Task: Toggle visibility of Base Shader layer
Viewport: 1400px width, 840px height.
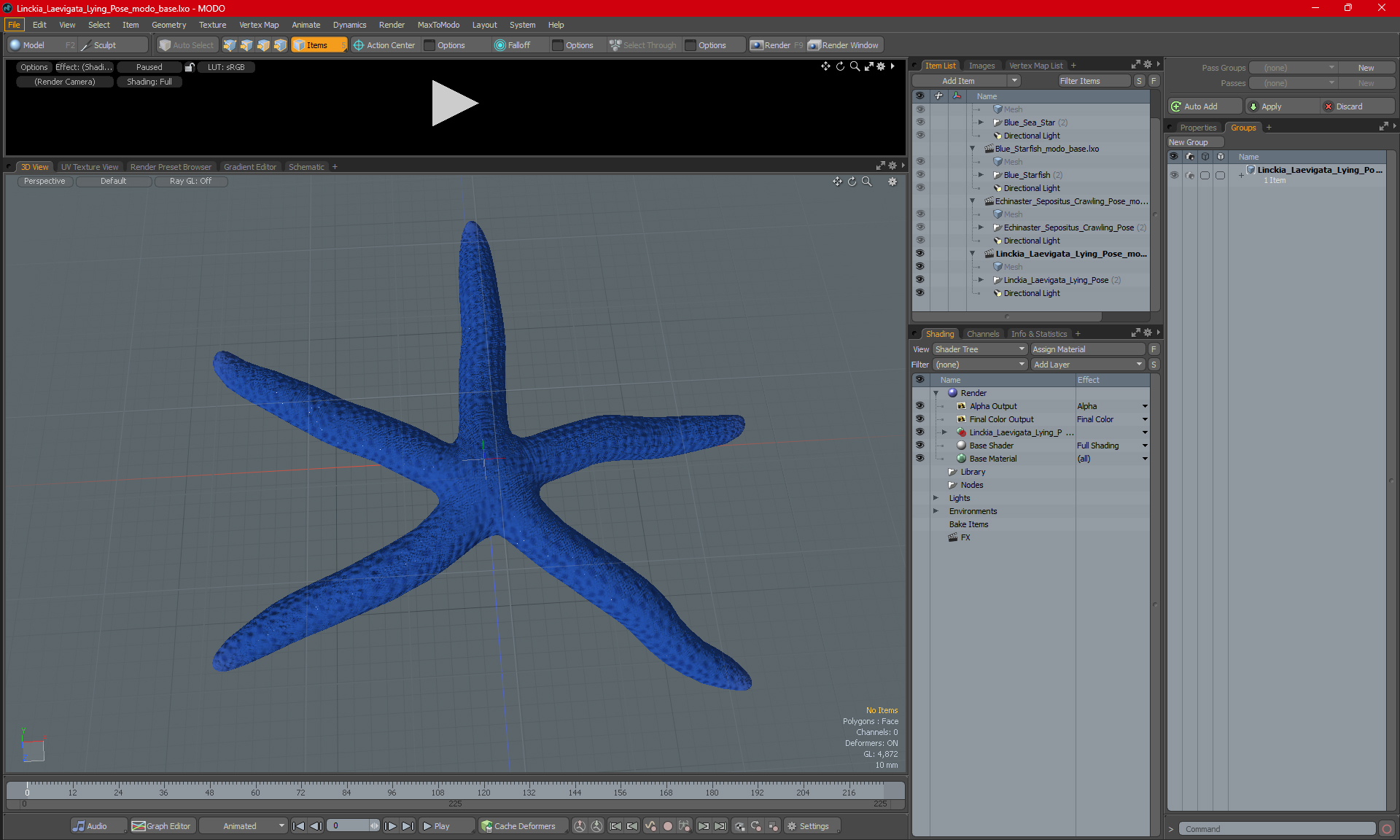Action: click(x=919, y=446)
